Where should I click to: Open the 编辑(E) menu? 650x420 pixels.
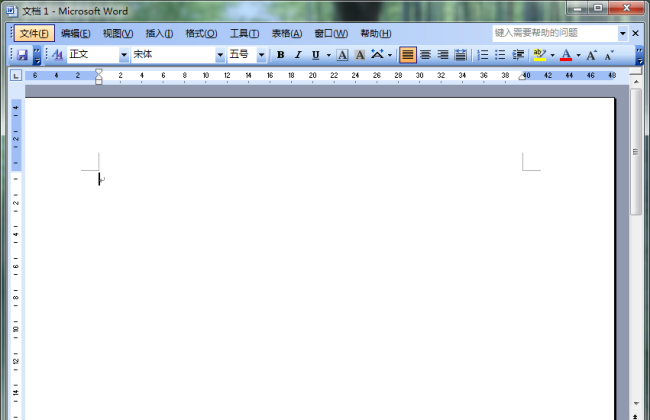75,34
